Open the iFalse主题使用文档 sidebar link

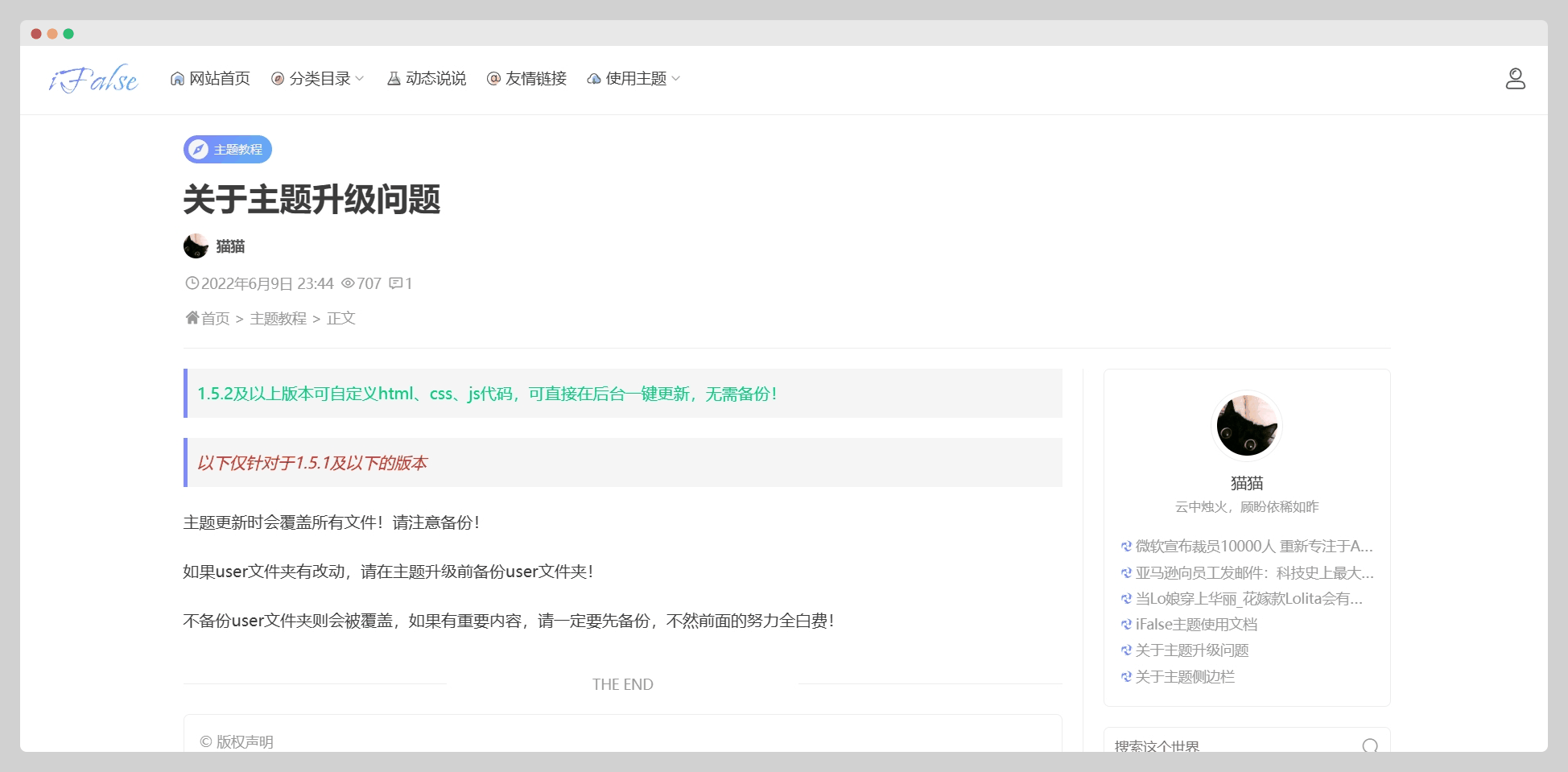click(x=1195, y=625)
